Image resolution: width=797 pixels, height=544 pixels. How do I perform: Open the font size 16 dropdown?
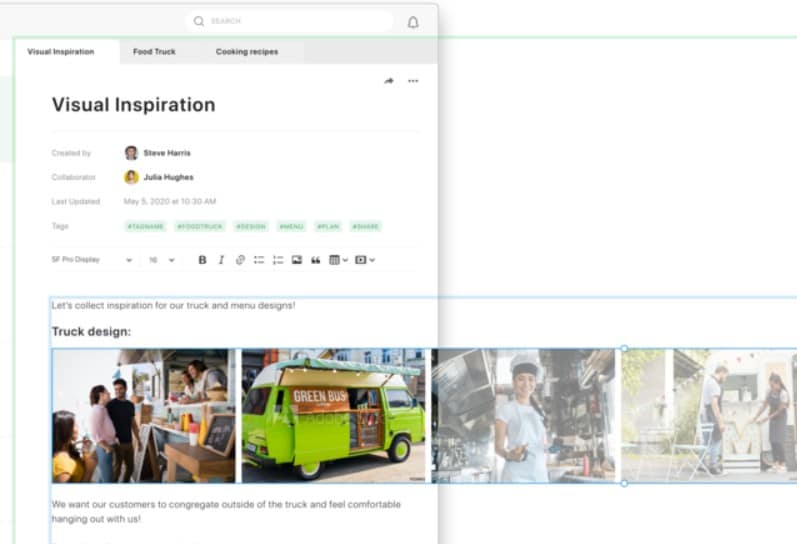[x=162, y=260]
